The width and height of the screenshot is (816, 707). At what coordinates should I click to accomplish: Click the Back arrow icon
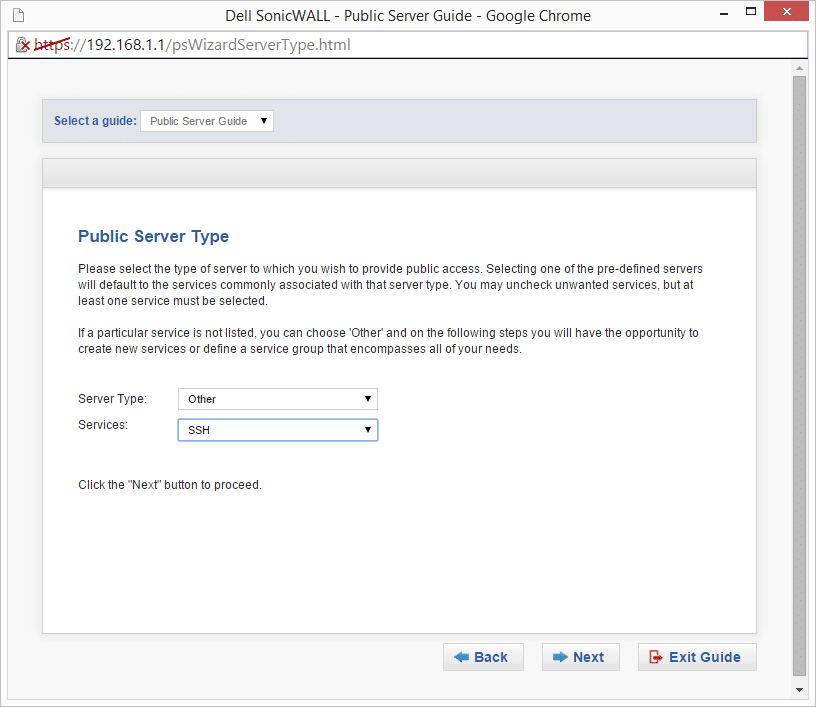(461, 657)
